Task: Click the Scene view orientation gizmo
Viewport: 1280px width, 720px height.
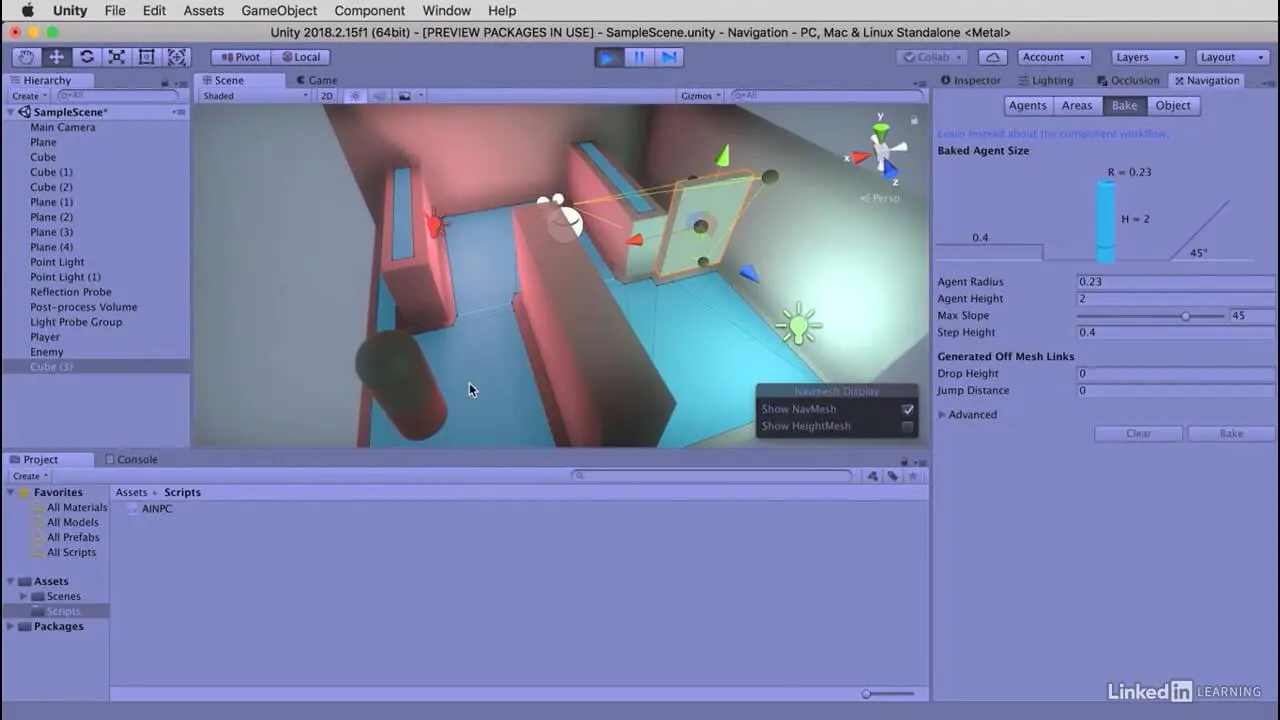Action: point(882,150)
